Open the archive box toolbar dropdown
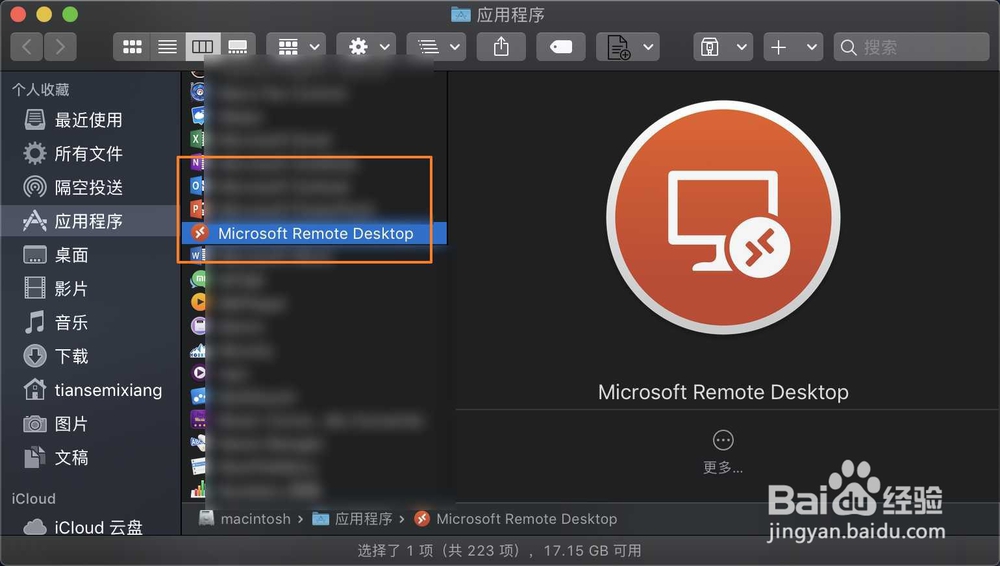 [723, 47]
